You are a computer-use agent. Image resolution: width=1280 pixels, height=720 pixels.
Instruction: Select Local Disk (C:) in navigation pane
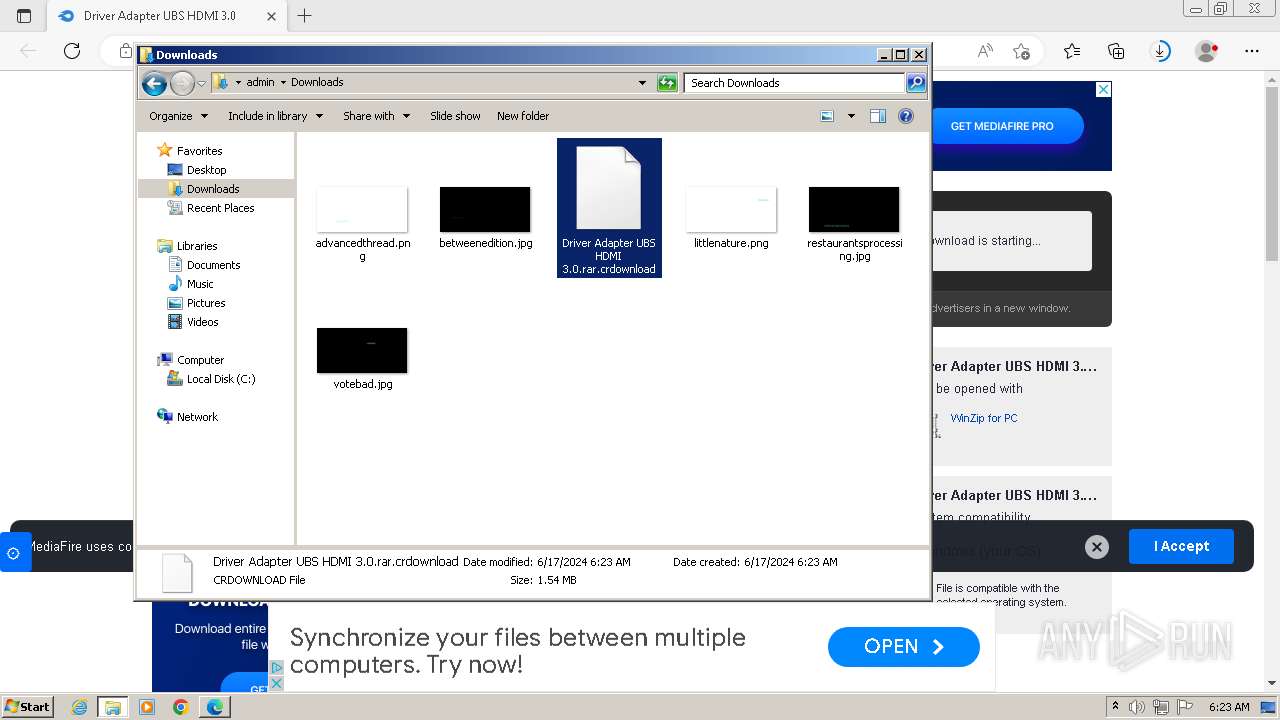(x=221, y=379)
